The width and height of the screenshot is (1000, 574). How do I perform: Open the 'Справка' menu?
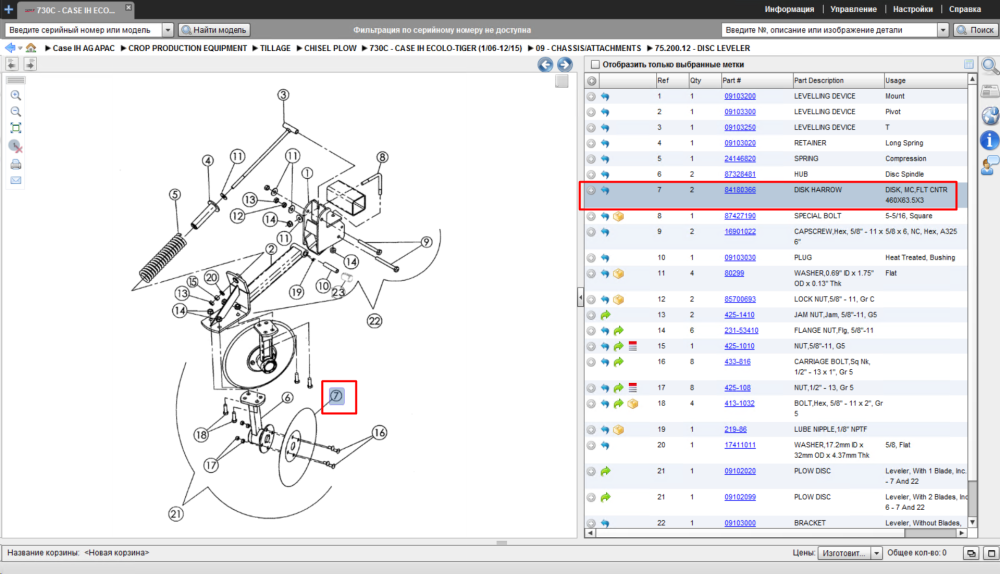[964, 9]
